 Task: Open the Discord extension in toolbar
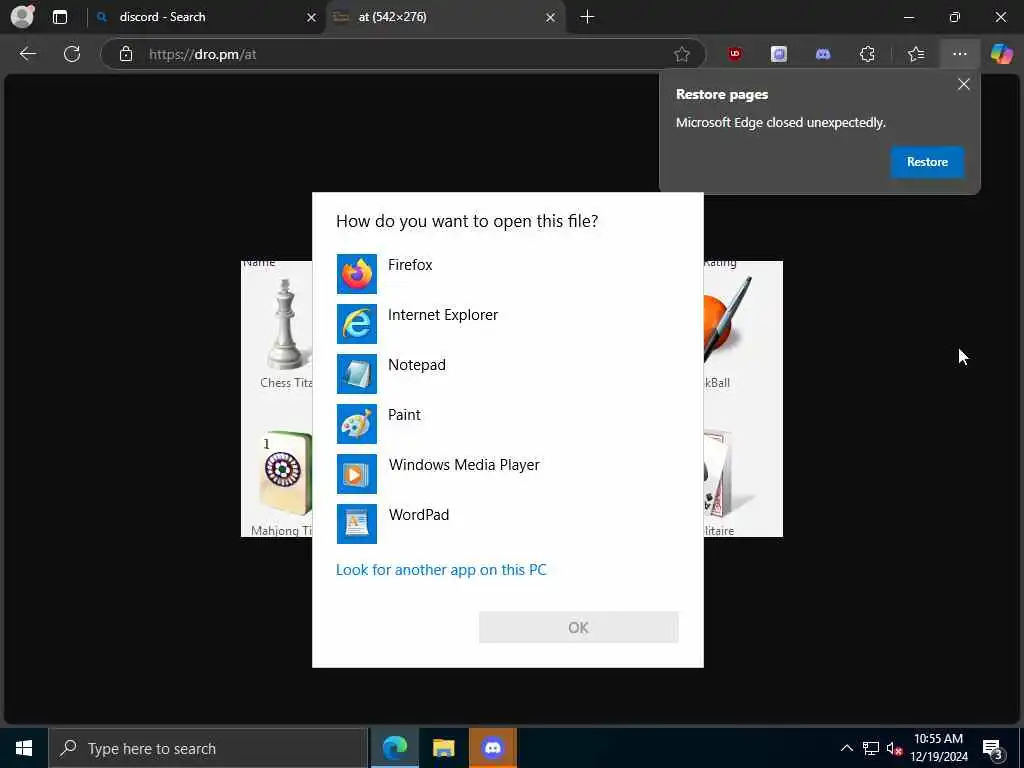(823, 54)
